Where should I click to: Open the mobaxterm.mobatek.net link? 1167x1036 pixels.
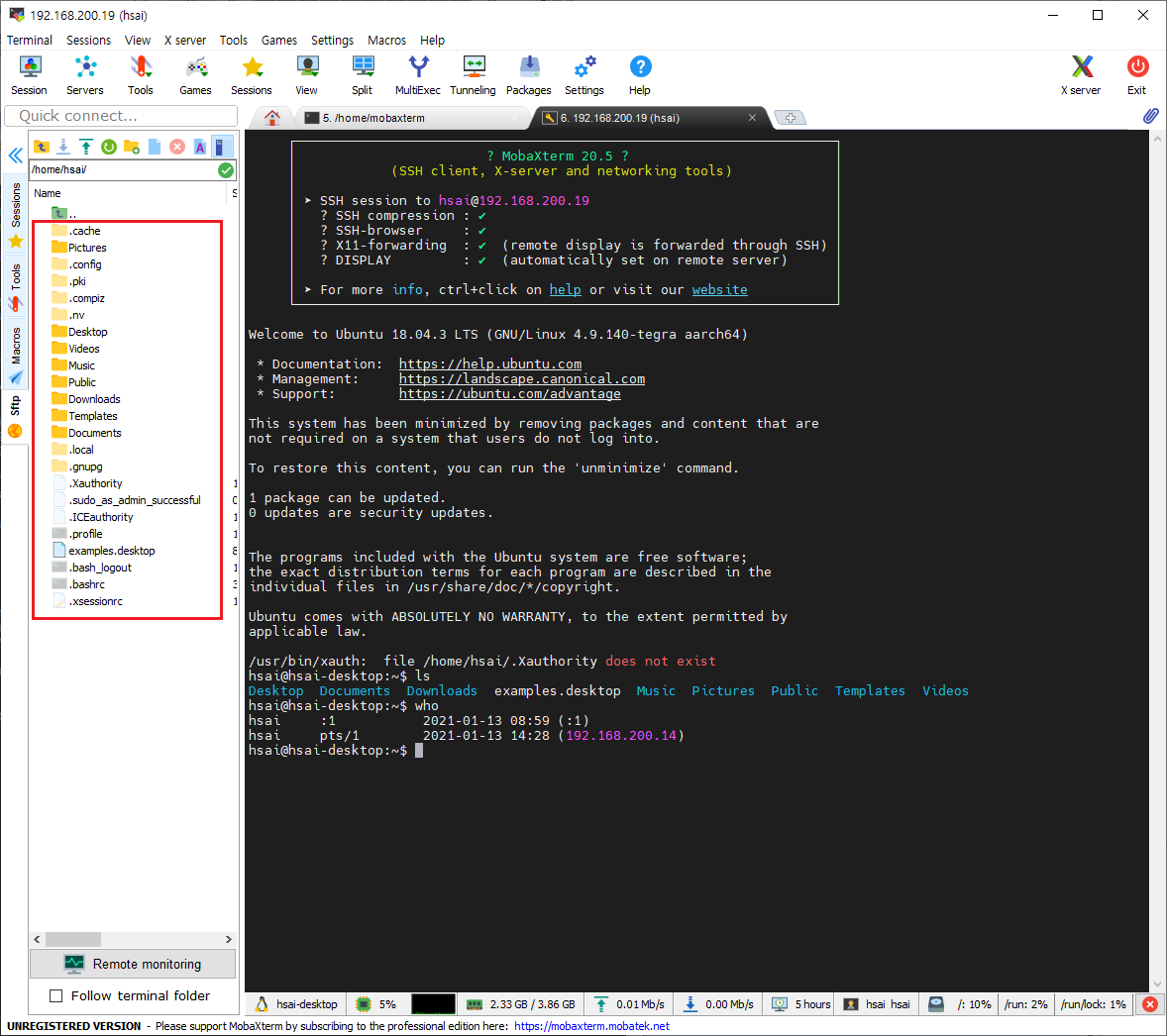[x=591, y=1026]
